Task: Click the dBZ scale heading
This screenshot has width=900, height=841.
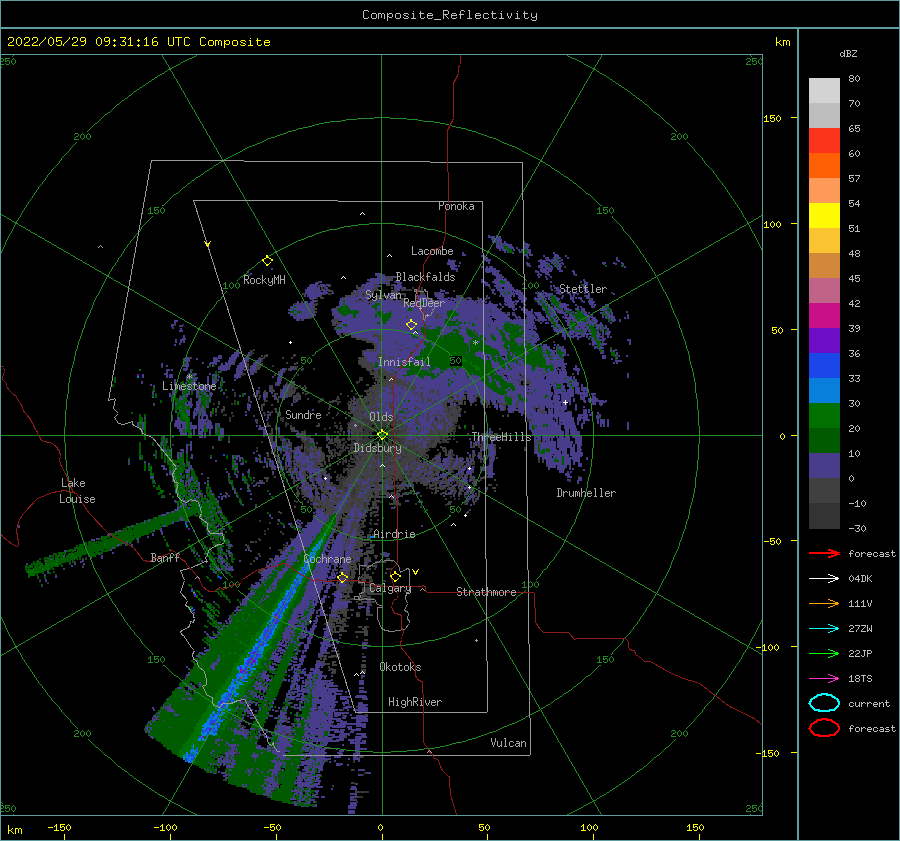Action: 848,53
